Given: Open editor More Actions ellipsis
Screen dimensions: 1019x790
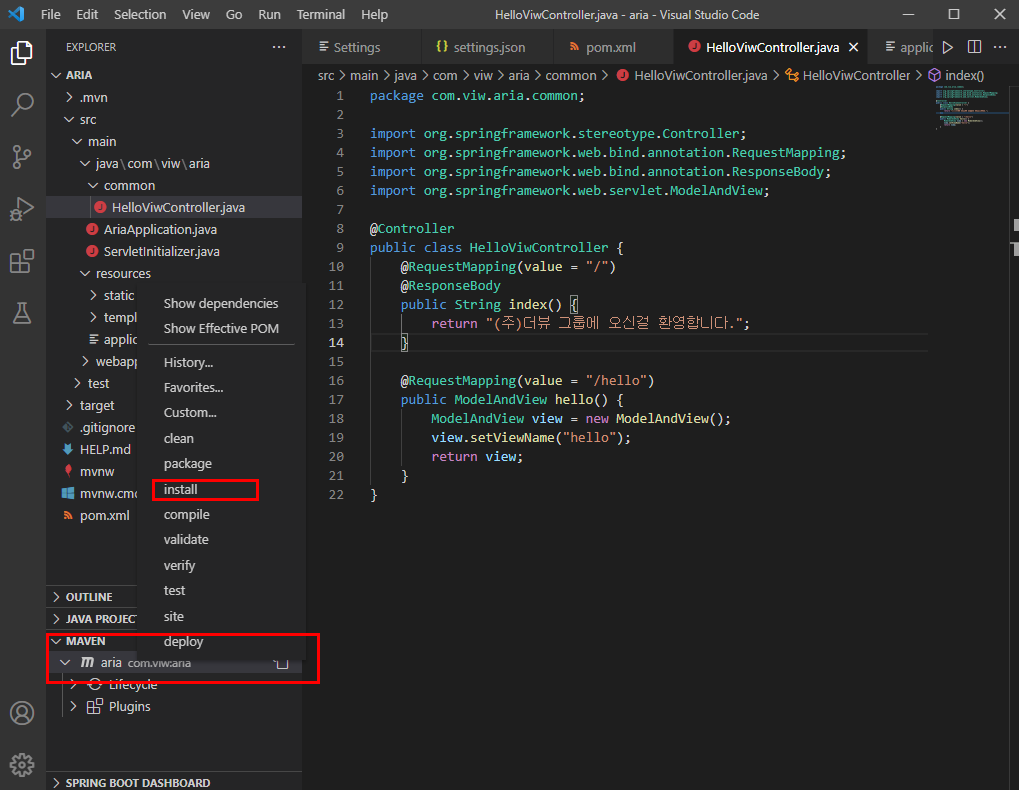Looking at the screenshot, I should click(1000, 47).
